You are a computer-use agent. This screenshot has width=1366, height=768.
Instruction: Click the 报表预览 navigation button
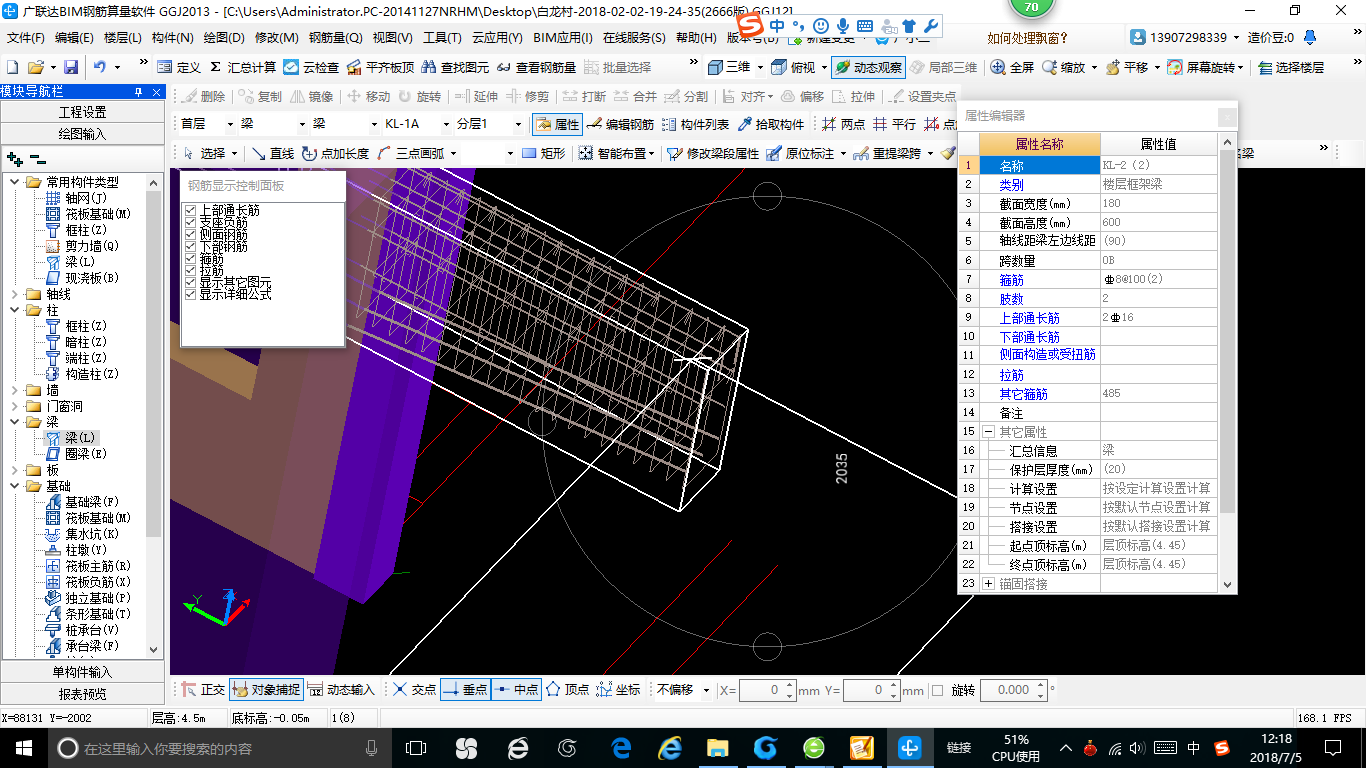tap(82, 694)
